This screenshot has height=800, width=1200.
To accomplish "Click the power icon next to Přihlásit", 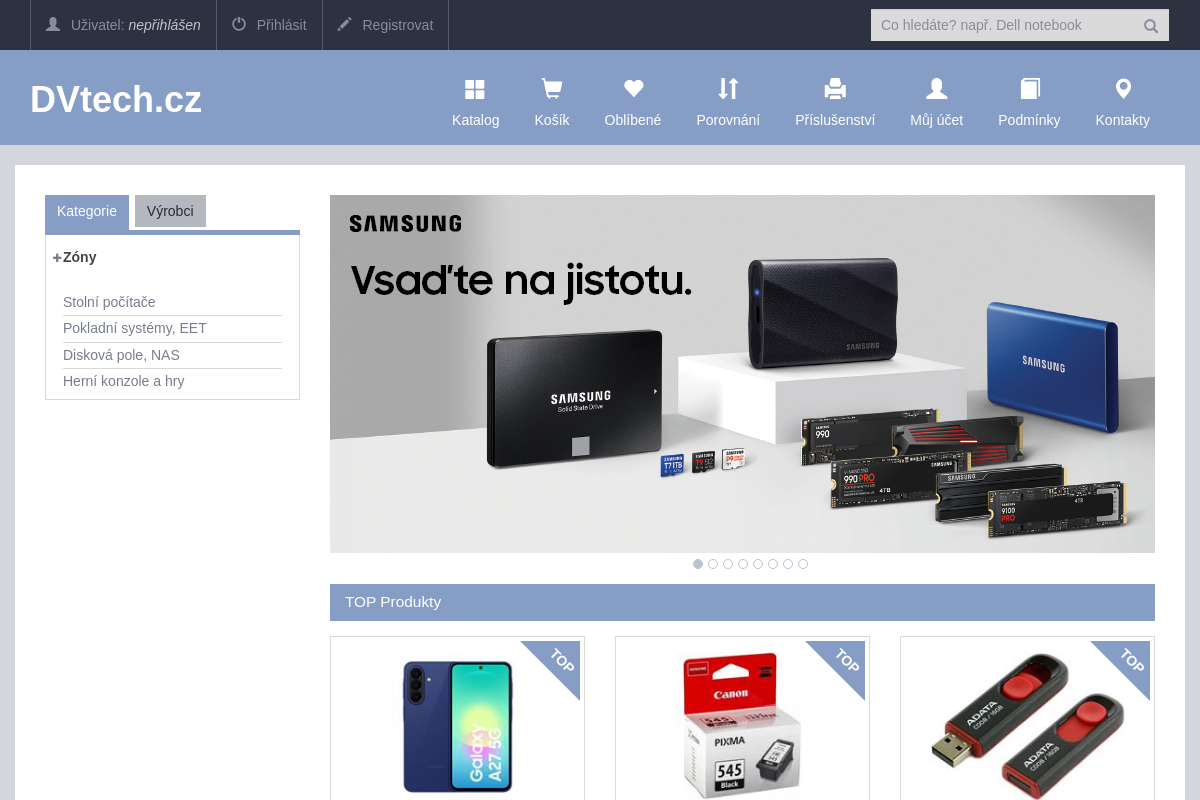I will (239, 24).
